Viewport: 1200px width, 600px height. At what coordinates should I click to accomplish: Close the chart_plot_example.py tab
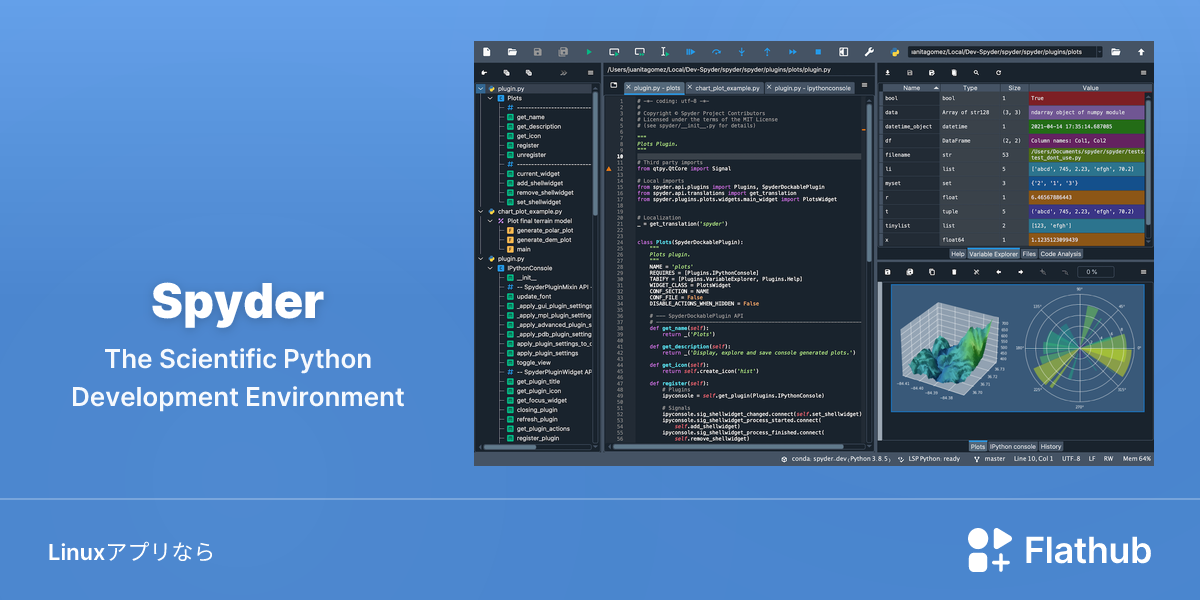(689, 88)
